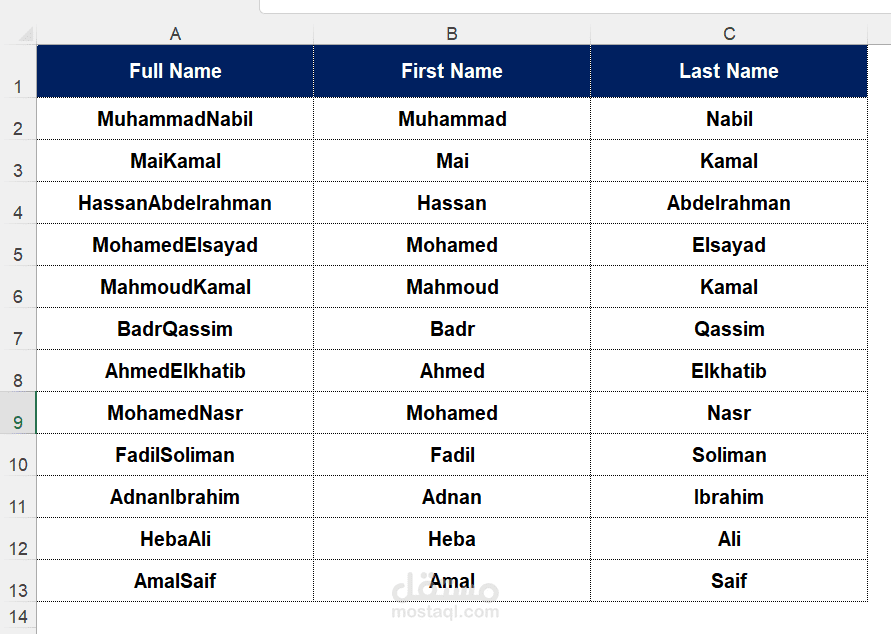Select row 14 header

(x=18, y=616)
